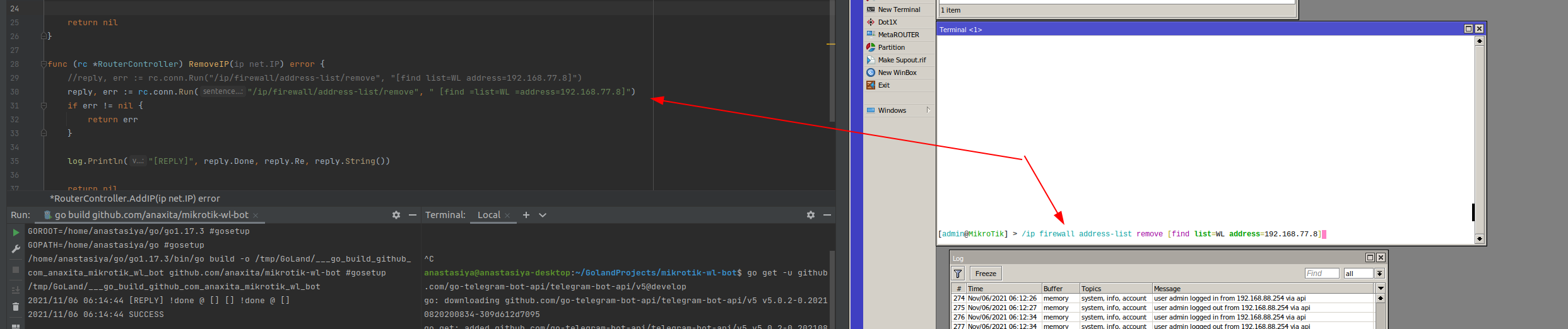The width and height of the screenshot is (1568, 329).
Task: Sort Log by Buffer column header
Action: pos(1060,289)
